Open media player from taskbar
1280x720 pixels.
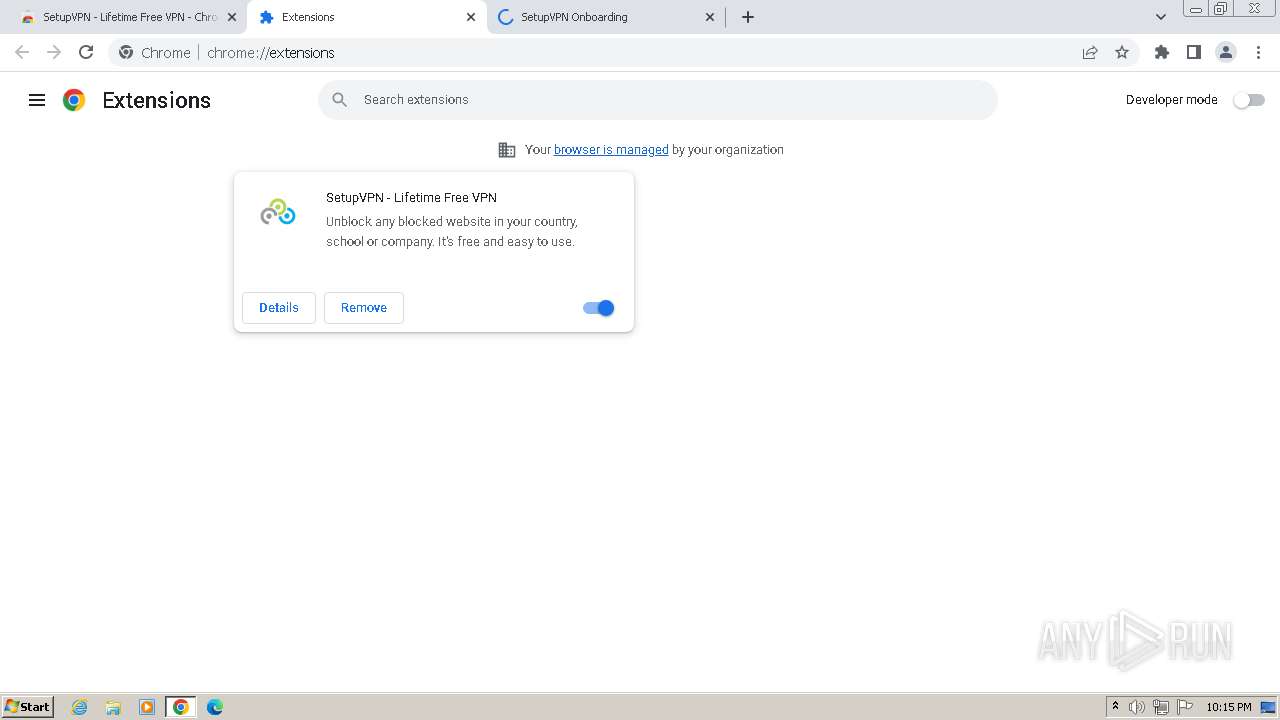(147, 707)
